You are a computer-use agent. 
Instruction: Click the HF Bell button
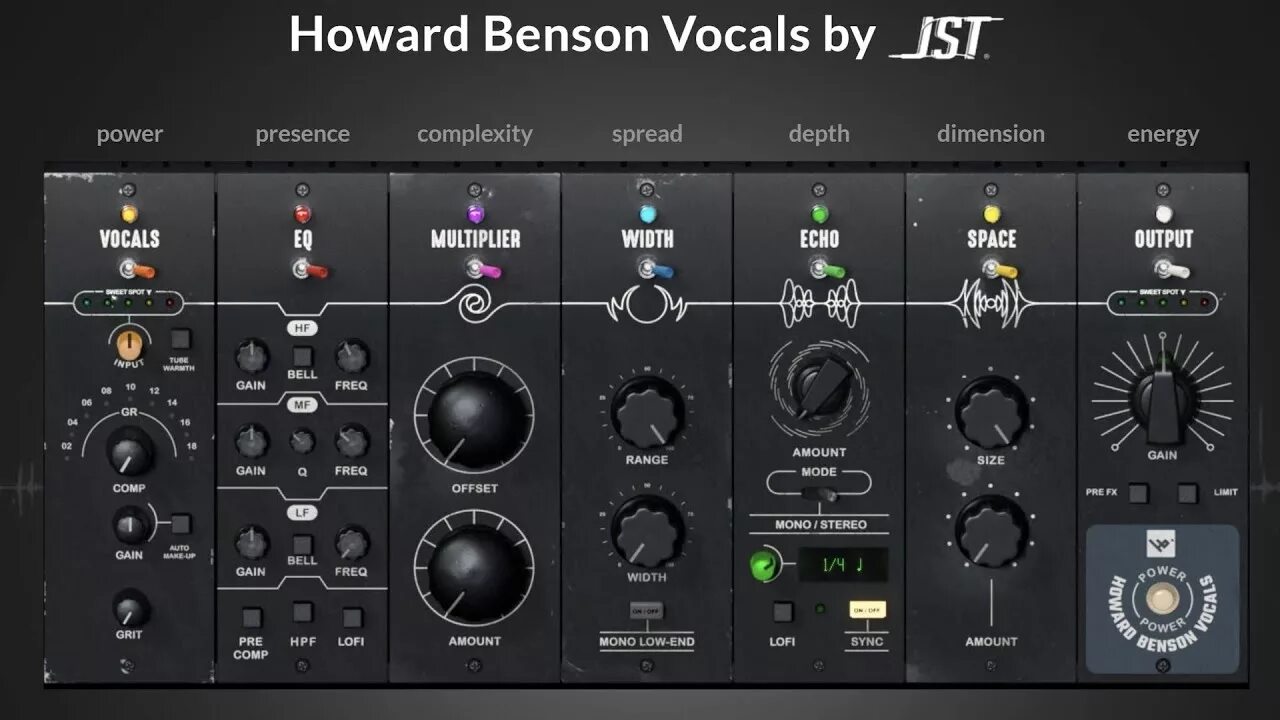point(302,355)
